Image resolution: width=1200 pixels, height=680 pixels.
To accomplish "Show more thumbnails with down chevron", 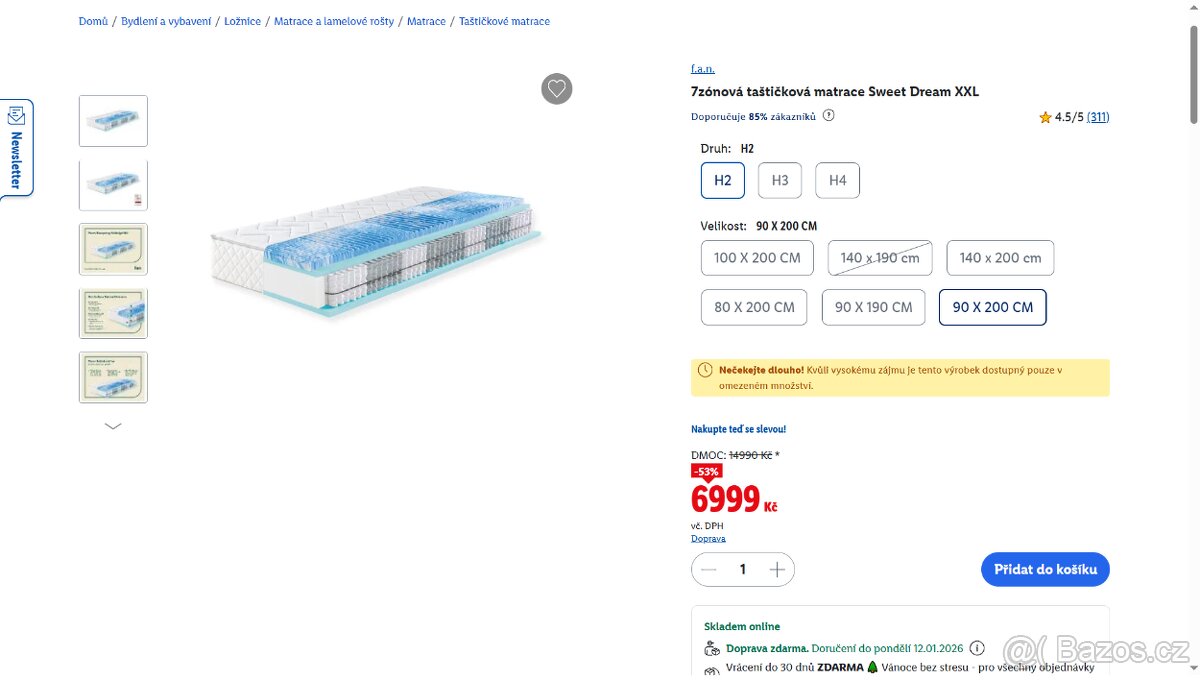I will point(113,426).
